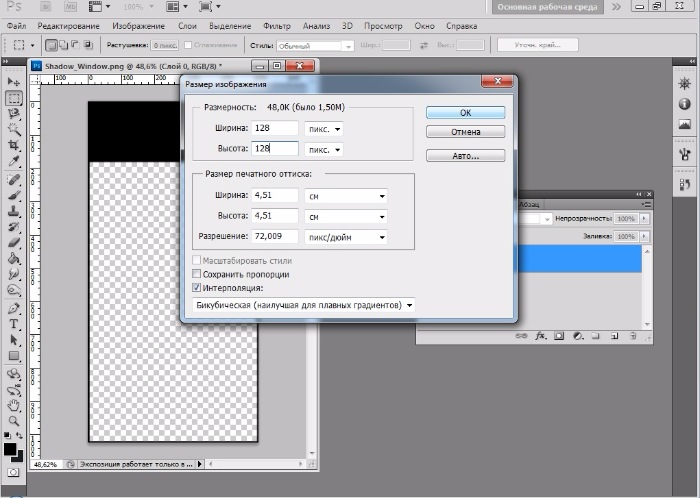The image size is (700, 498).
Task: Uncheck the Интерполяция checkbox
Action: point(195,288)
